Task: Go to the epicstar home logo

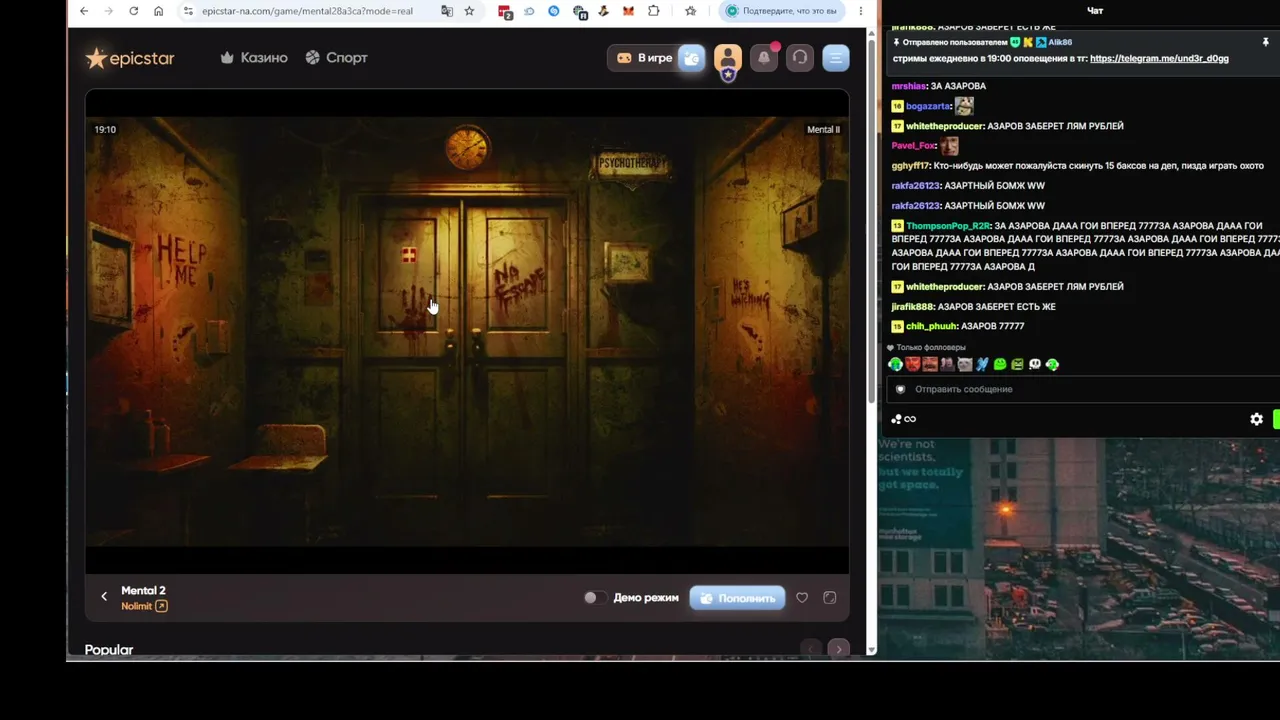Action: (130, 58)
